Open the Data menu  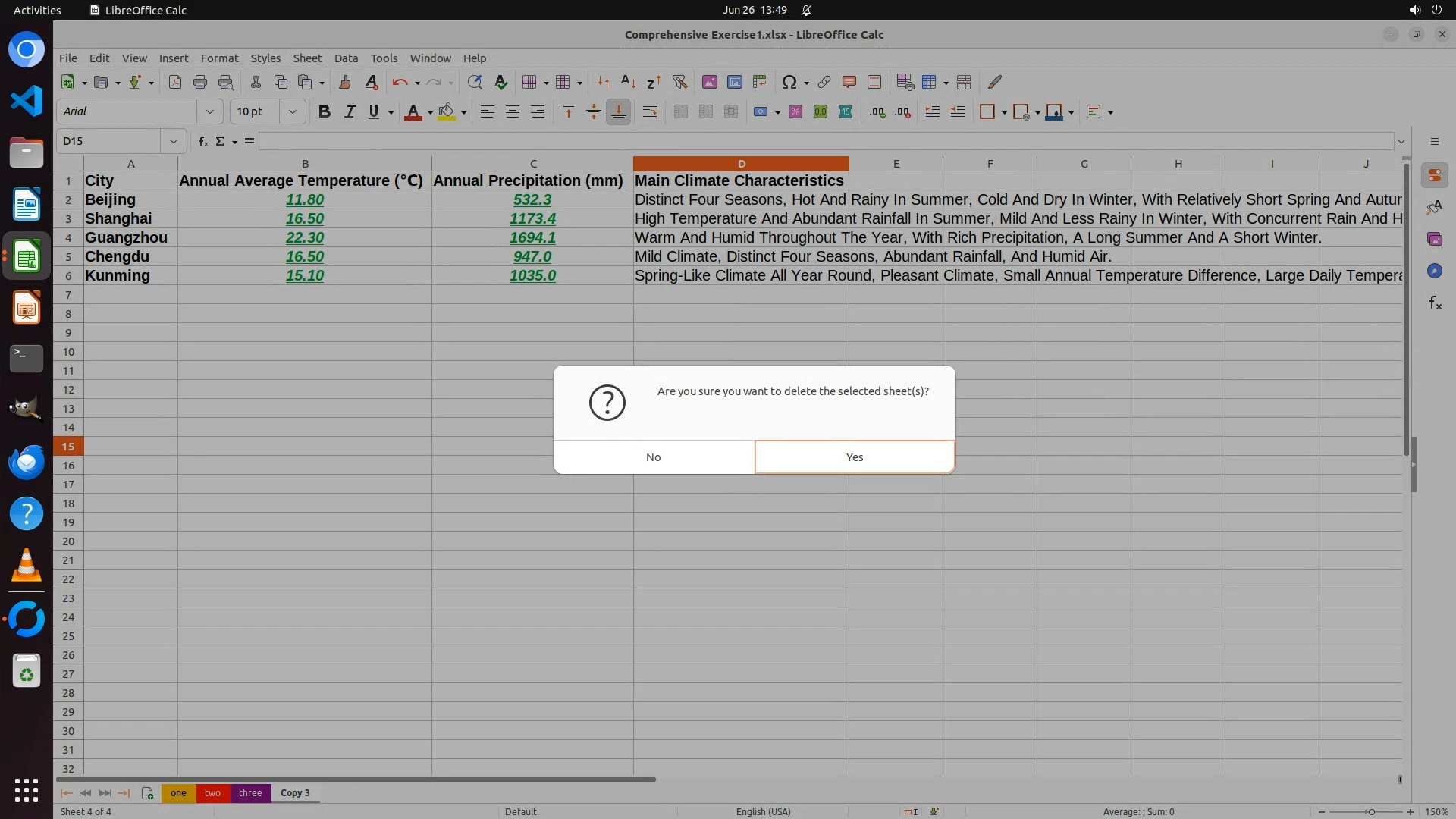(345, 58)
